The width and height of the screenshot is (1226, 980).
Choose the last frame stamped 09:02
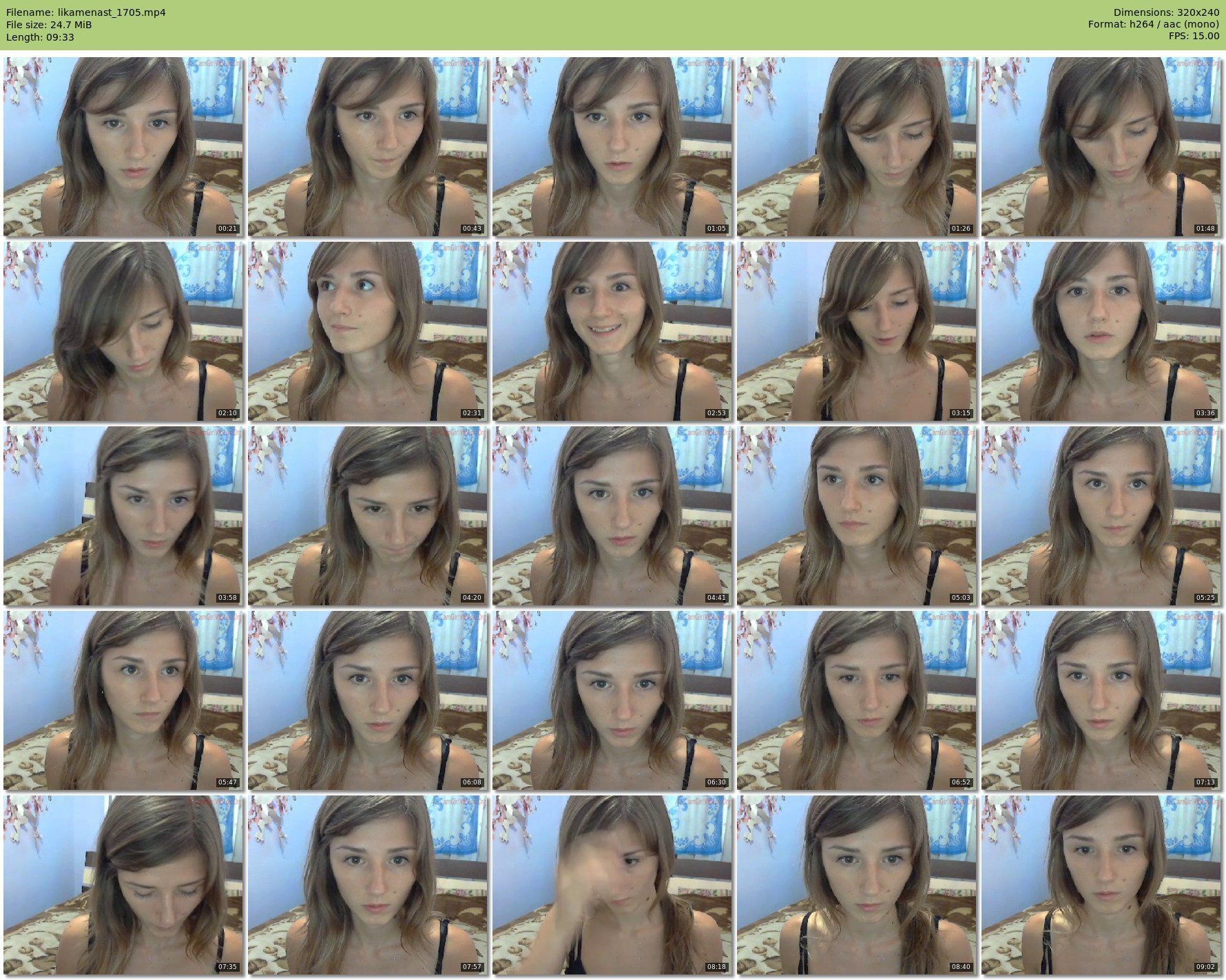(x=1101, y=885)
